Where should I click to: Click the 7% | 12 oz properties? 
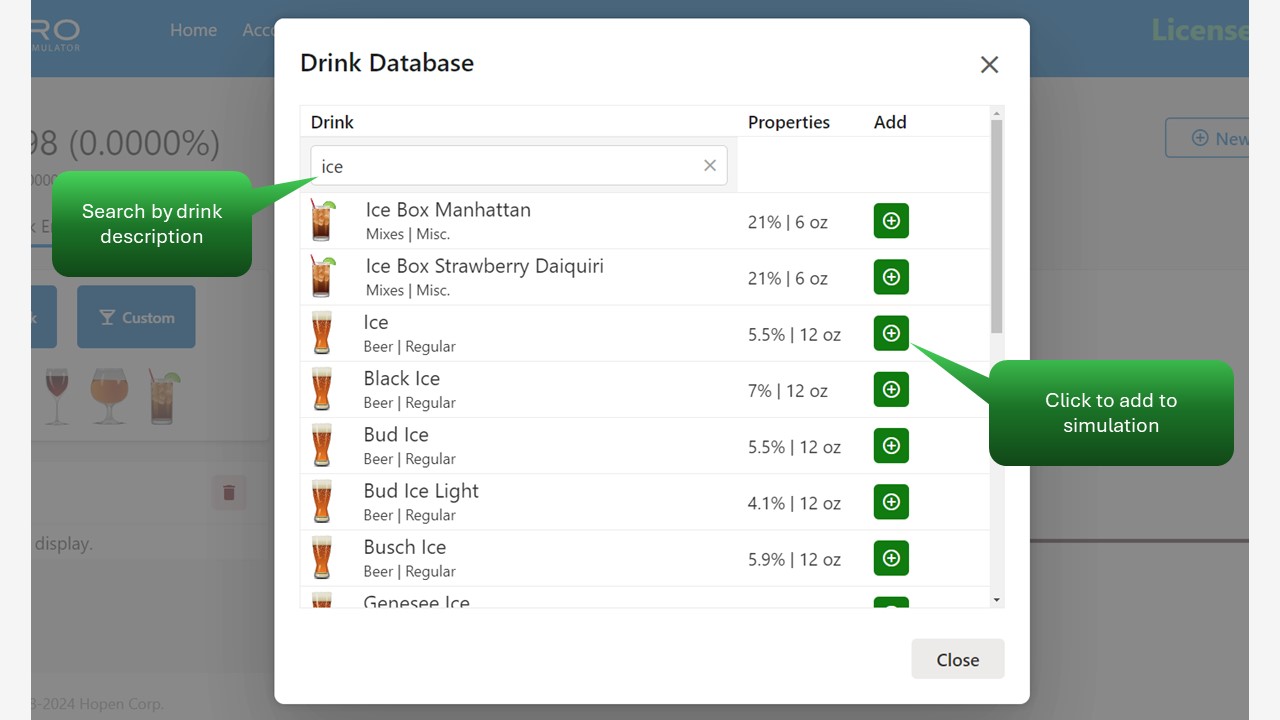pos(788,391)
